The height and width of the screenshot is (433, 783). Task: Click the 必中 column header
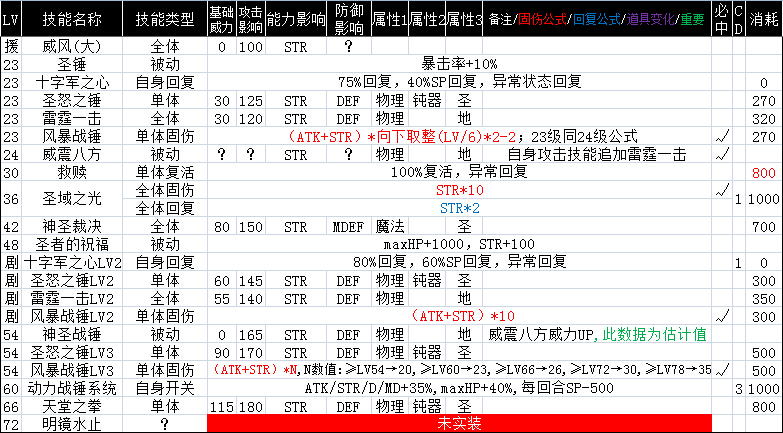(x=722, y=19)
